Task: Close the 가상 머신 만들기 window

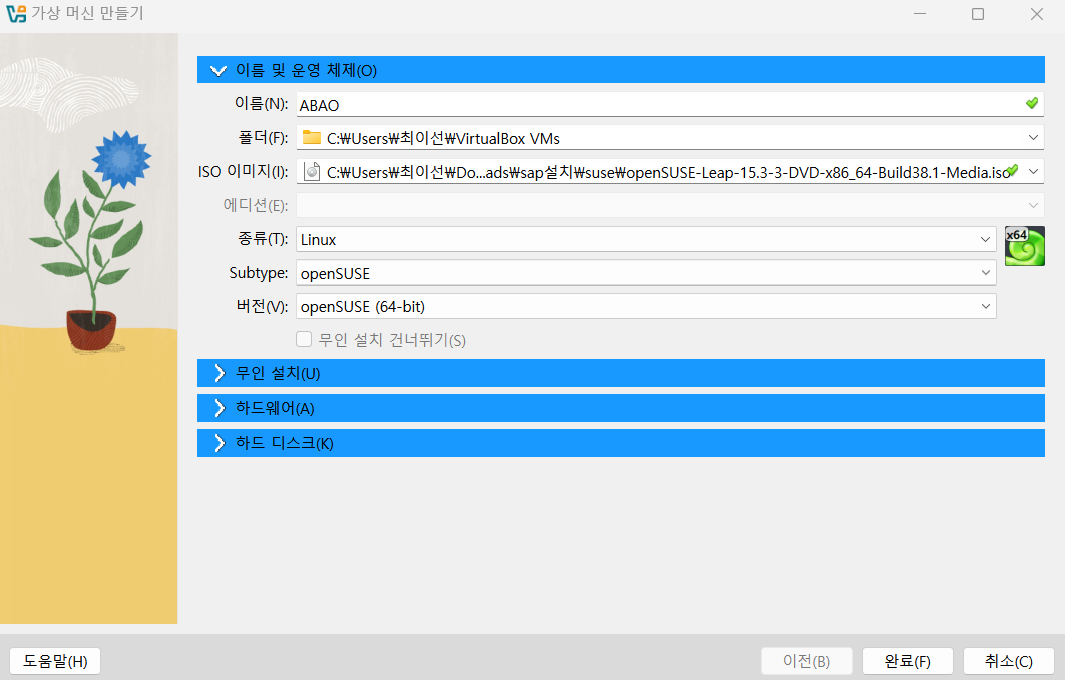Action: point(1036,14)
